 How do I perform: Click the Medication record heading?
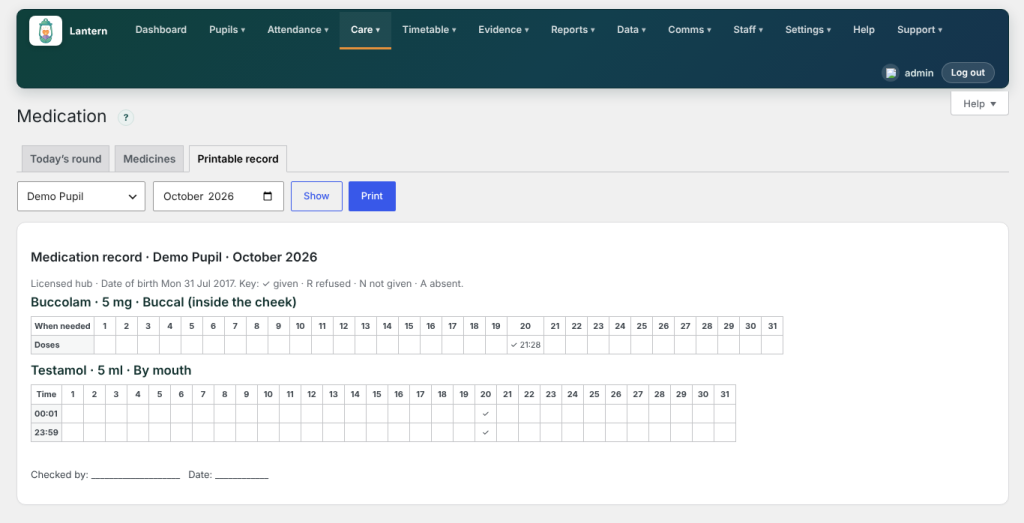tap(174, 257)
